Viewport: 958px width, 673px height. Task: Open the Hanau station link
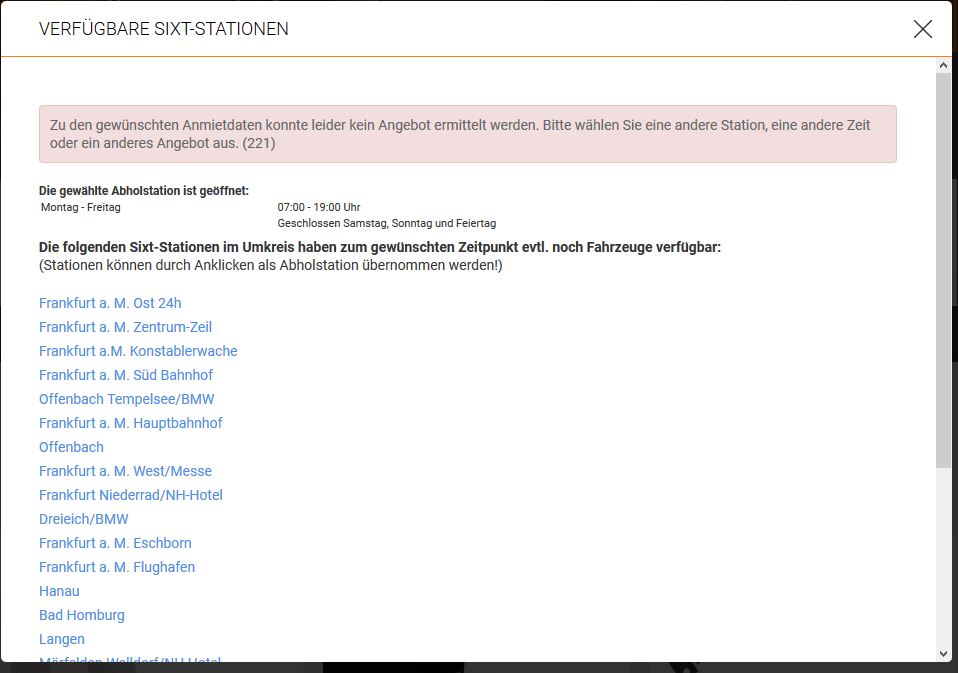59,591
